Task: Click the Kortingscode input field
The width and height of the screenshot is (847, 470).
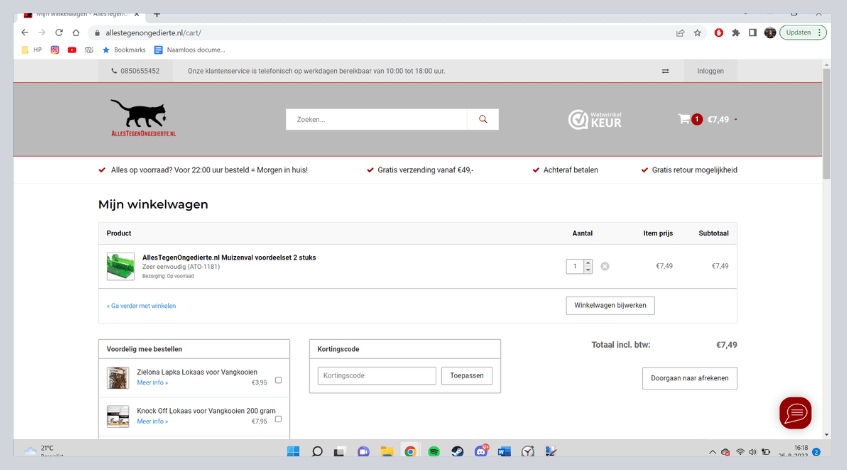Action: coord(377,376)
